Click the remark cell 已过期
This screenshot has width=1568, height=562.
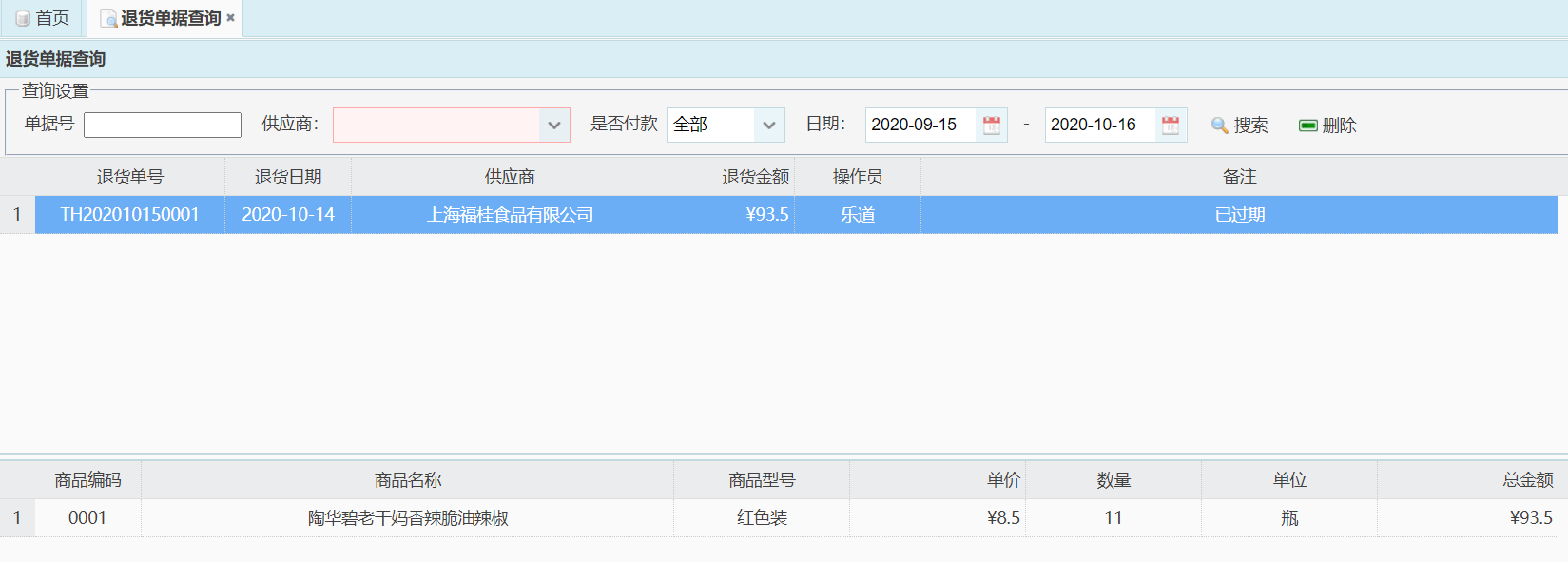click(x=1239, y=215)
